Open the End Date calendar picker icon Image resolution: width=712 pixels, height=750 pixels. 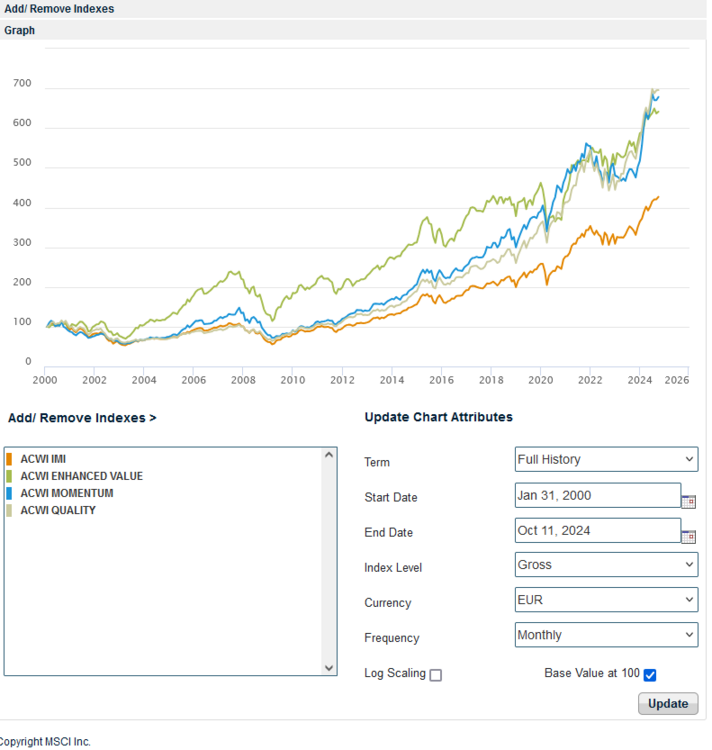coord(688,536)
